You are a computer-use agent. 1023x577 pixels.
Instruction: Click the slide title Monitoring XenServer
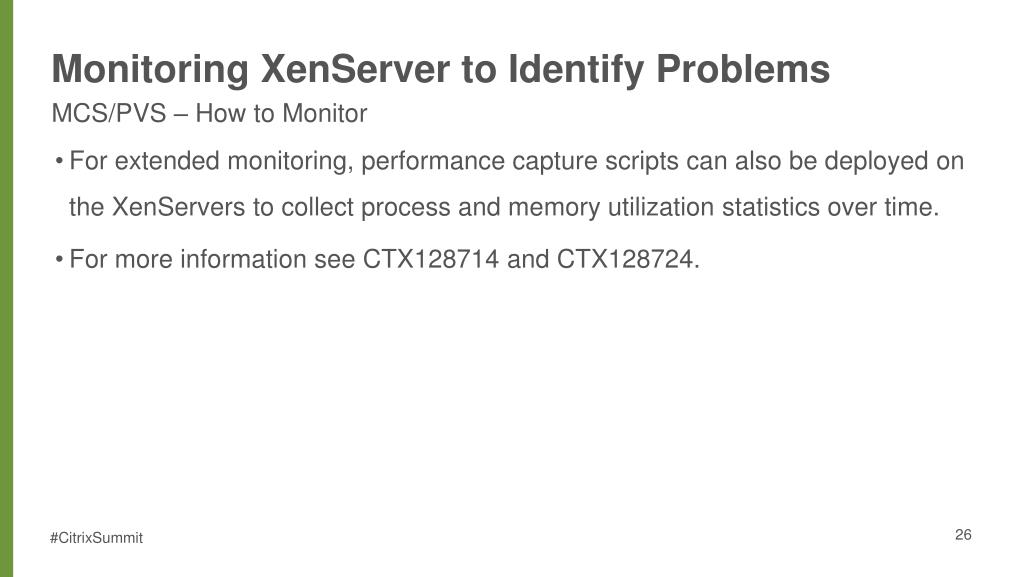click(x=440, y=69)
